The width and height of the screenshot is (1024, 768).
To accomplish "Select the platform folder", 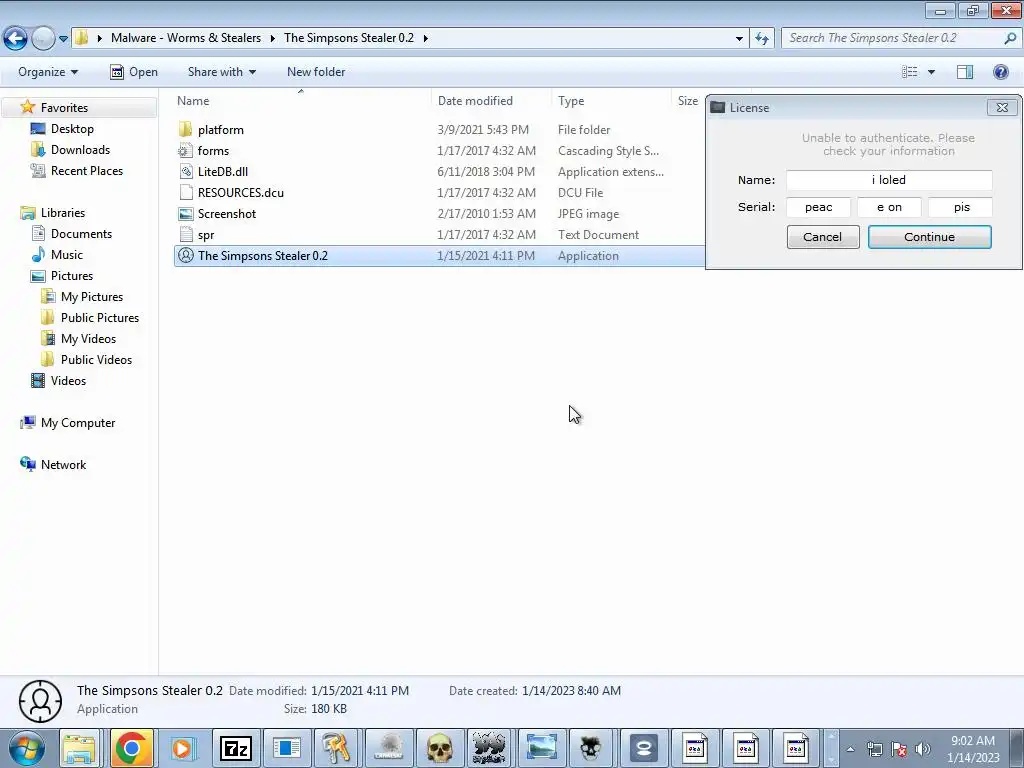I will (221, 130).
